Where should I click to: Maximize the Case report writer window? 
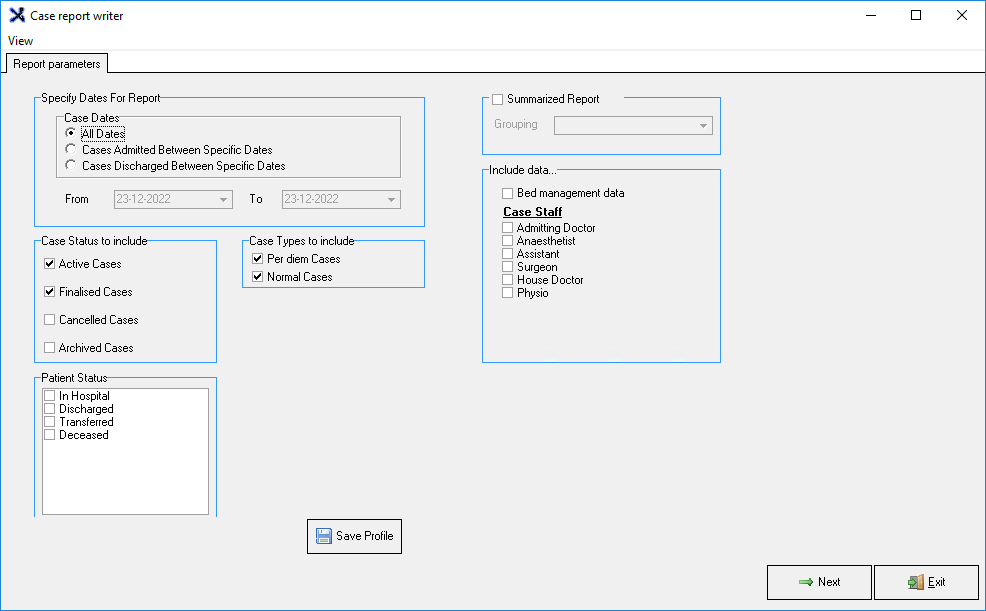tap(915, 16)
